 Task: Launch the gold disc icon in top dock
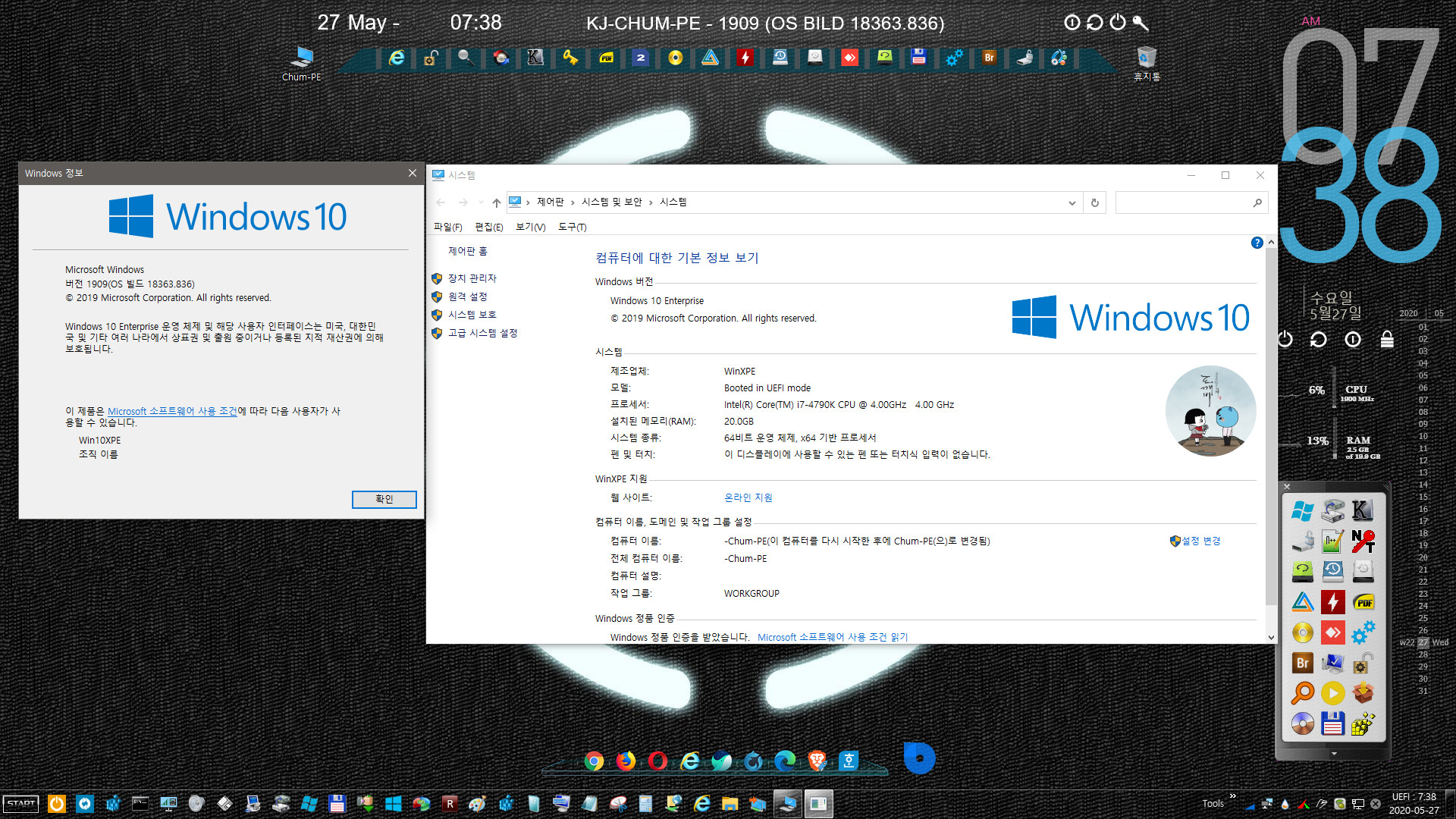[676, 58]
